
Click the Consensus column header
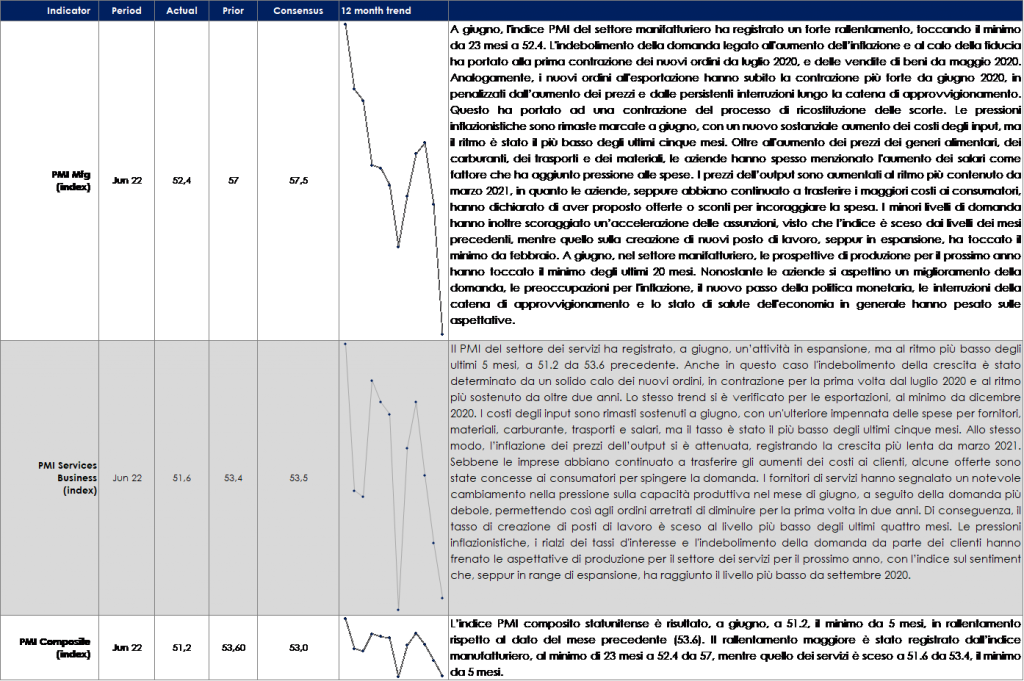[297, 11]
